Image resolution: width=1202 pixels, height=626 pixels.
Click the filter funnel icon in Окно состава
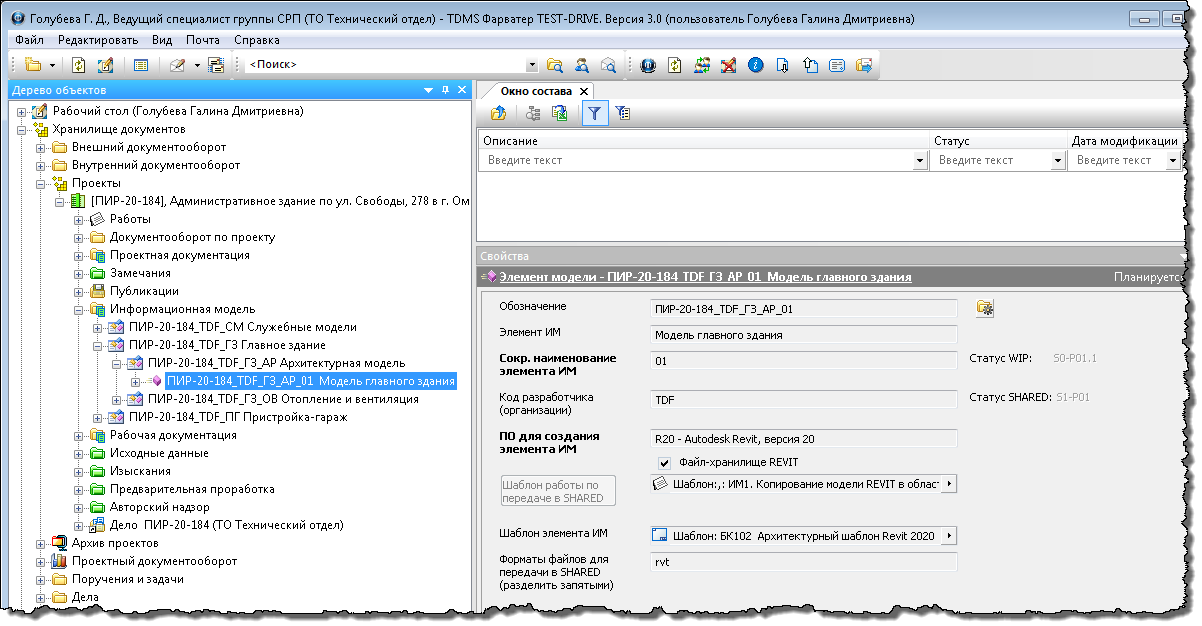click(594, 114)
